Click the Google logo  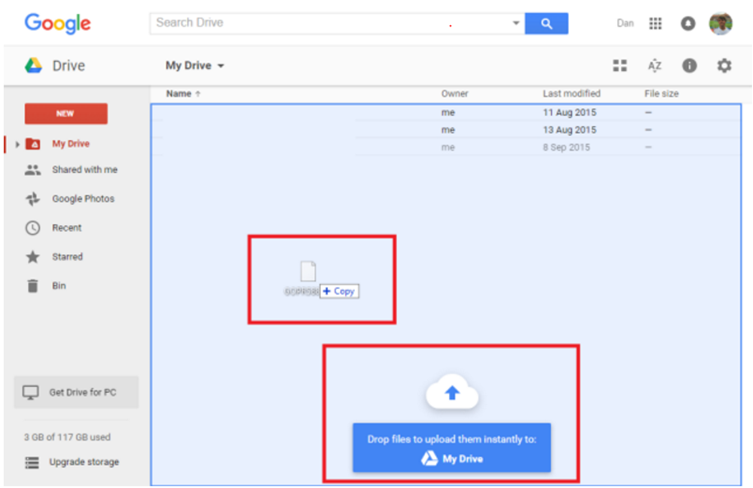click(58, 24)
